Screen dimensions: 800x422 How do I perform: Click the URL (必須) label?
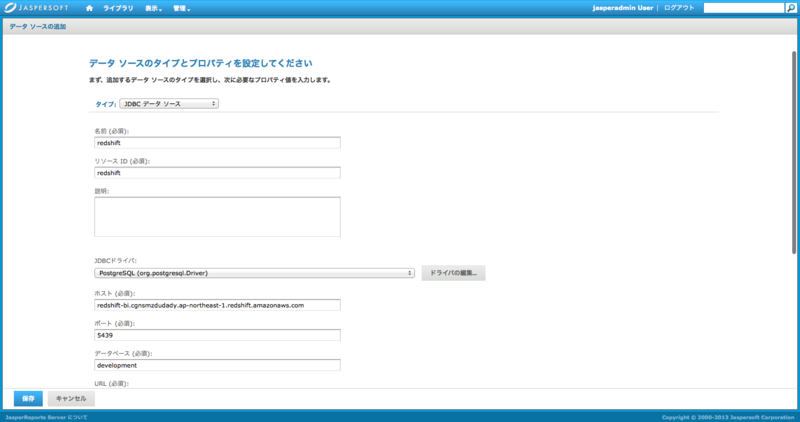(x=112, y=383)
